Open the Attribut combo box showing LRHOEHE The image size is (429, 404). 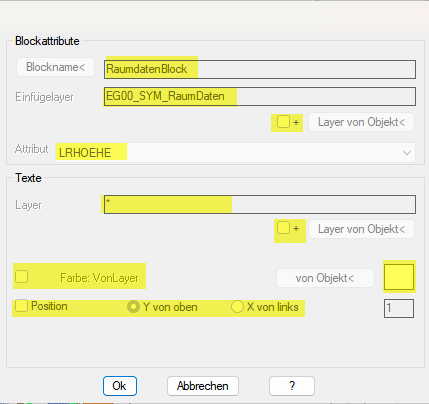click(235, 153)
